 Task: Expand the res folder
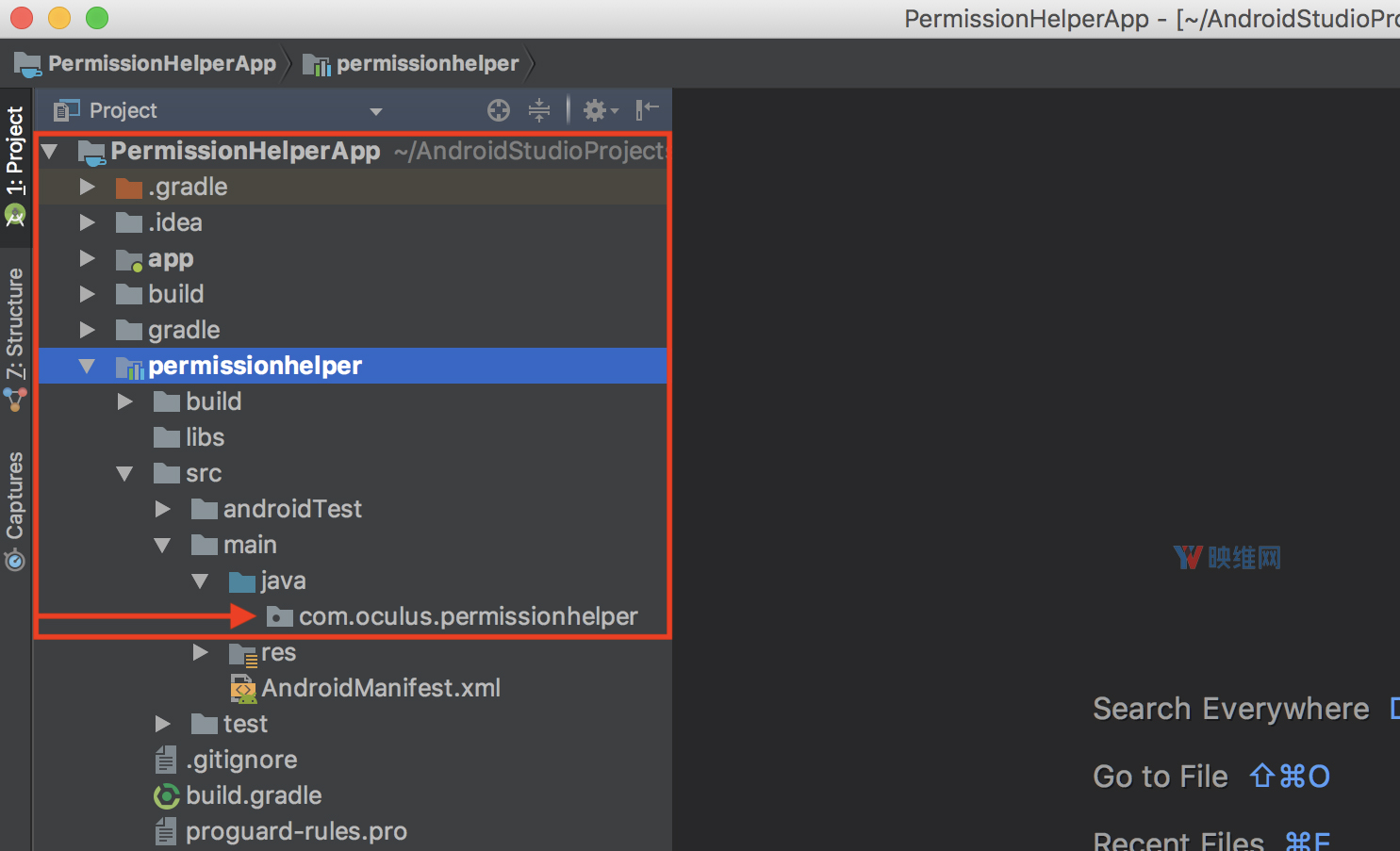click(200, 652)
